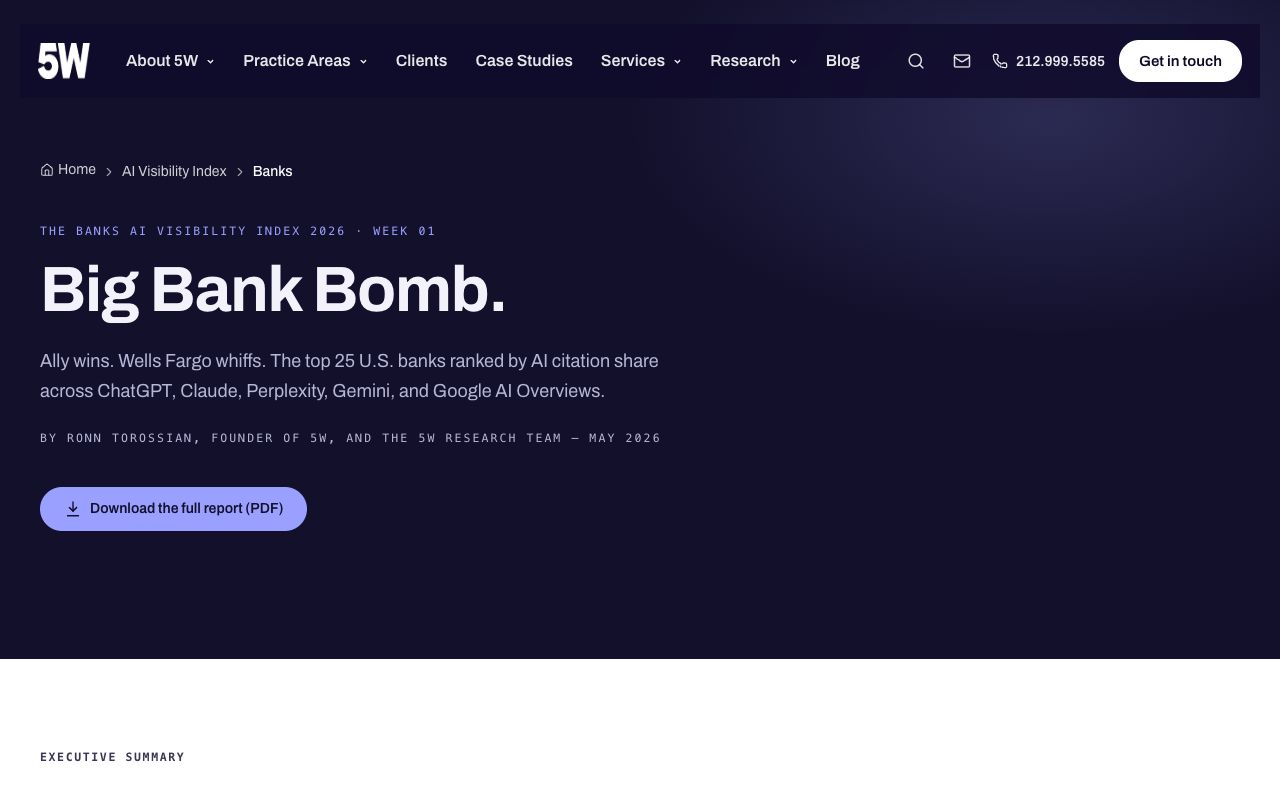Open the Case Studies page

524,61
